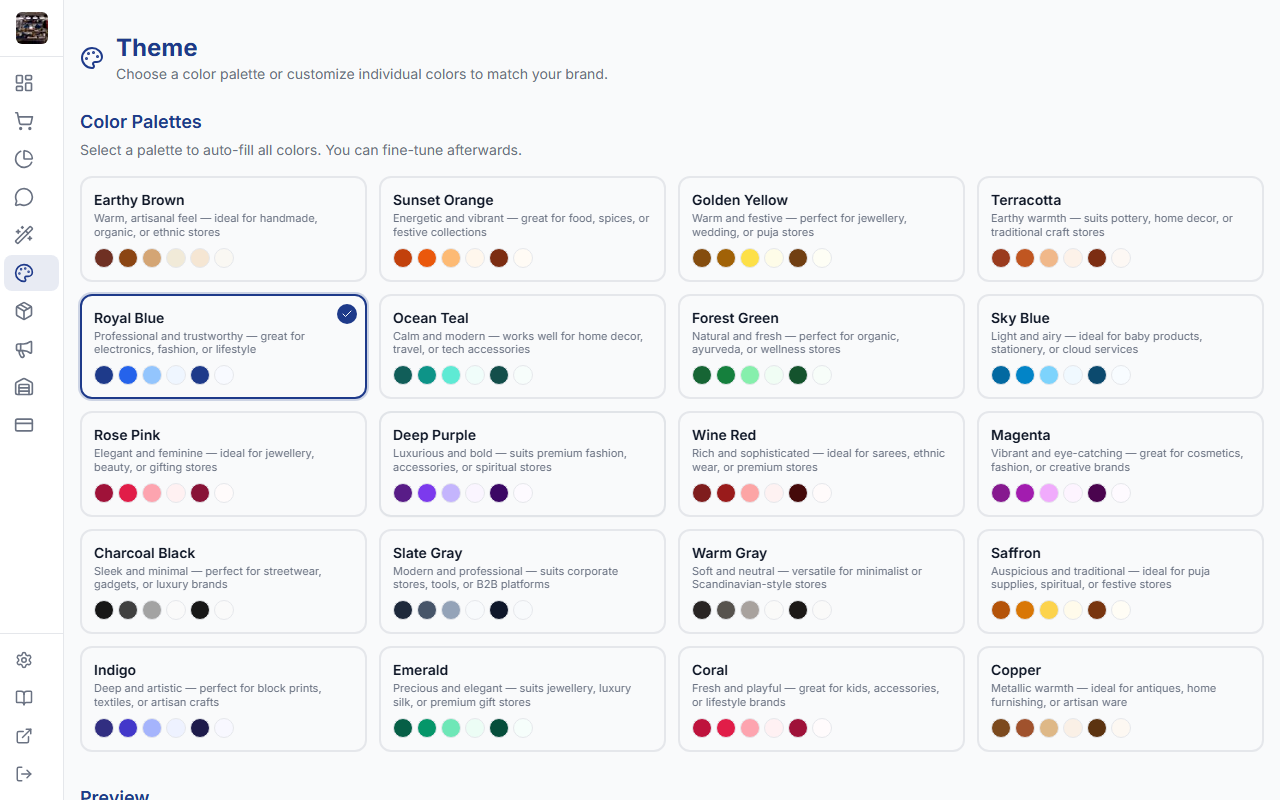Open the dashboard grid icon in sidebar

(x=24, y=83)
